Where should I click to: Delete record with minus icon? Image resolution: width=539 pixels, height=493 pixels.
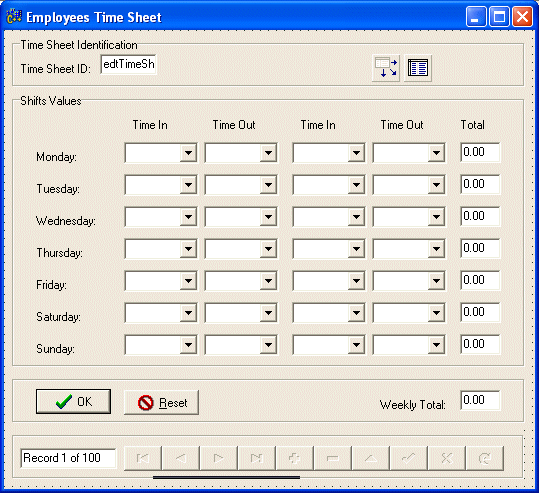coord(333,458)
